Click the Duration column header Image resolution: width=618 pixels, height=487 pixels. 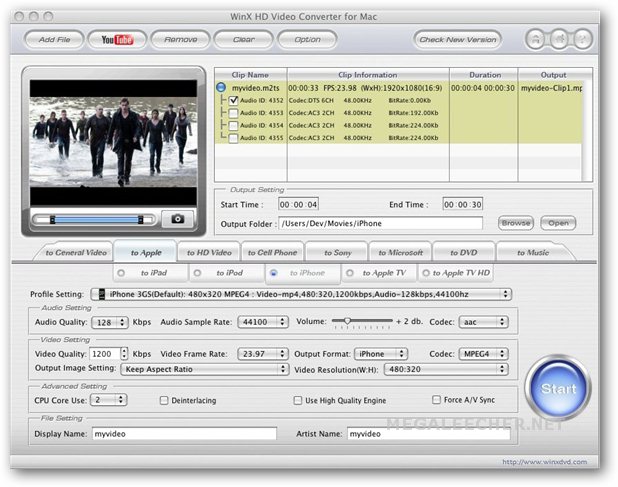[484, 74]
